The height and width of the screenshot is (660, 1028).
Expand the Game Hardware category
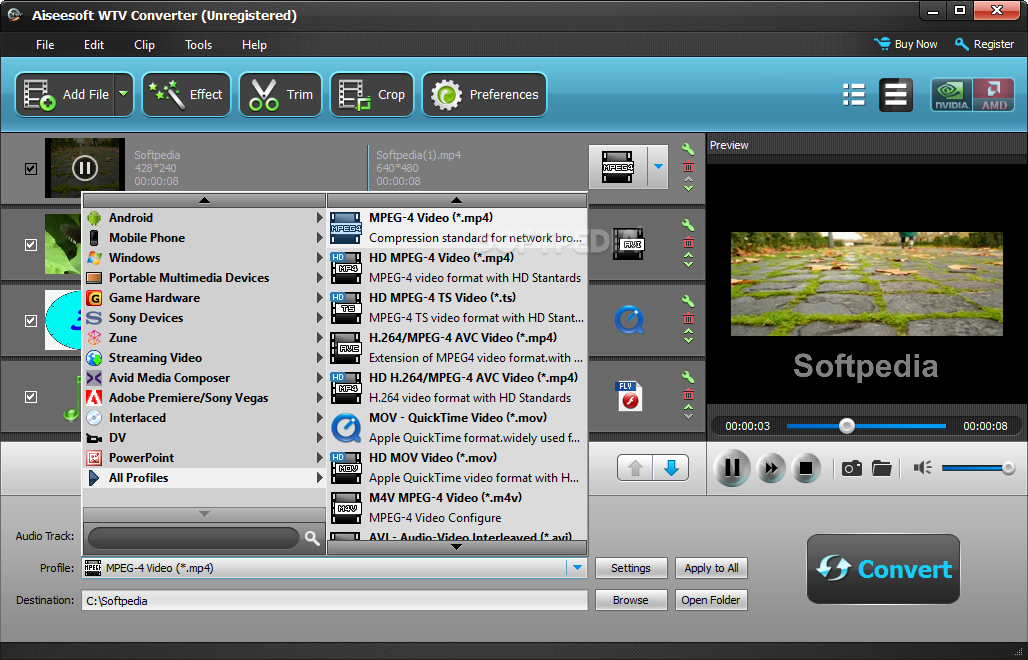[x=205, y=298]
